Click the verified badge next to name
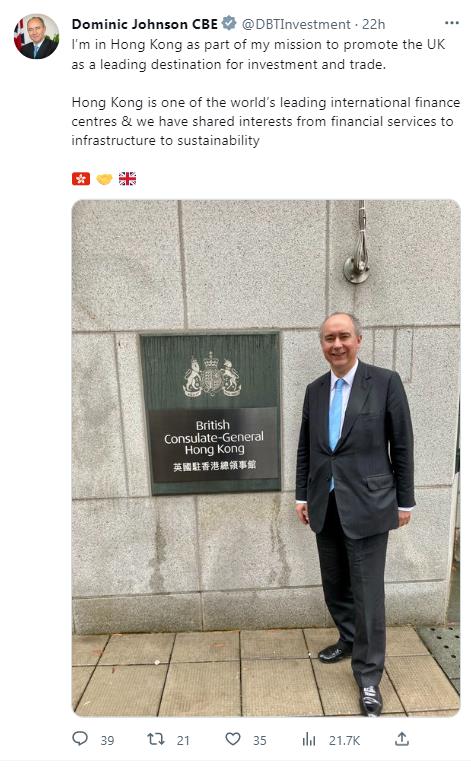Screen dimensions: 471x767 click(x=229, y=23)
